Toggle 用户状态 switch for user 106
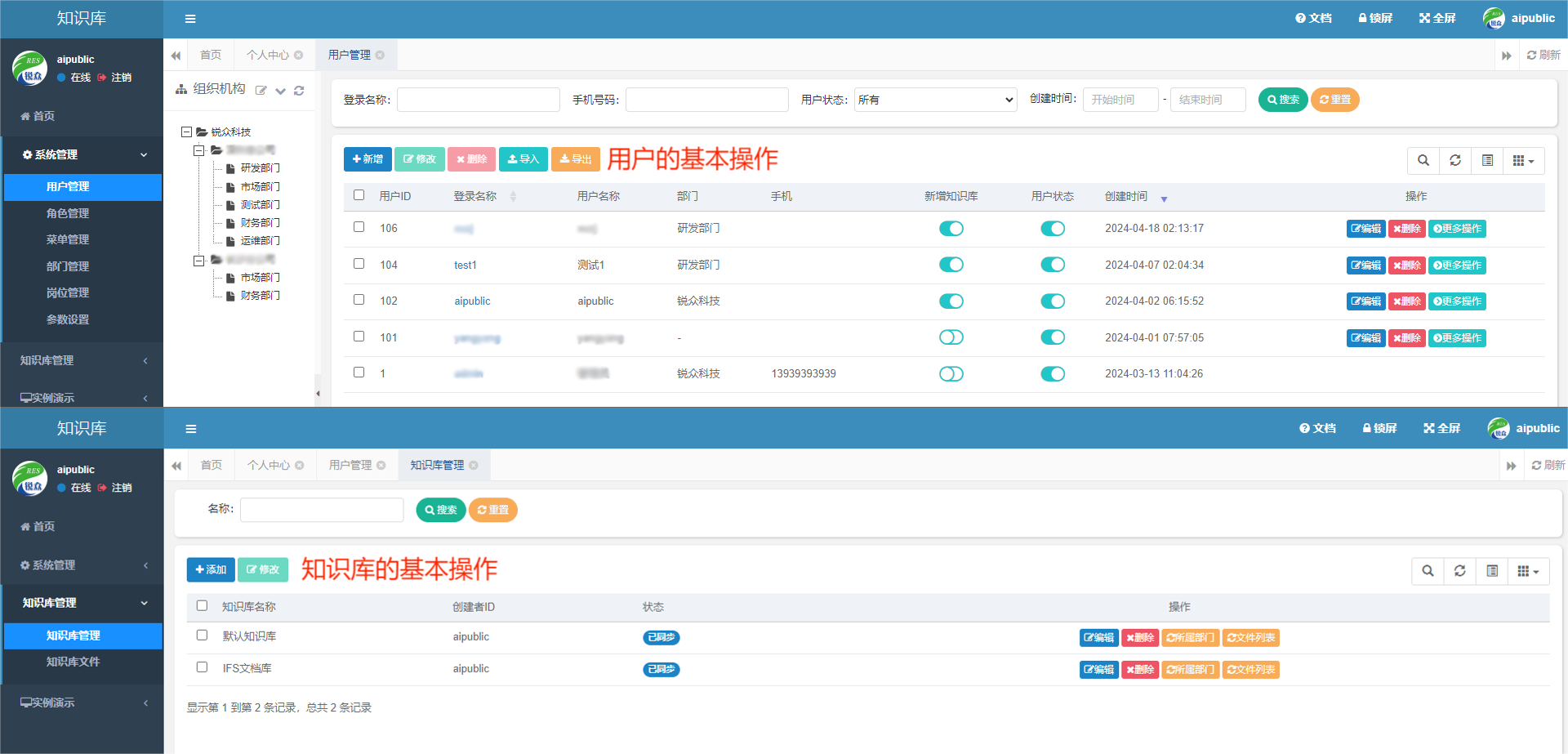This screenshot has height=754, width=1568. (1053, 229)
